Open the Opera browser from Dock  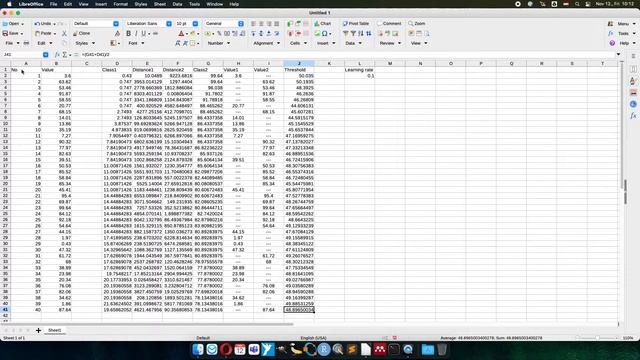coord(226,349)
